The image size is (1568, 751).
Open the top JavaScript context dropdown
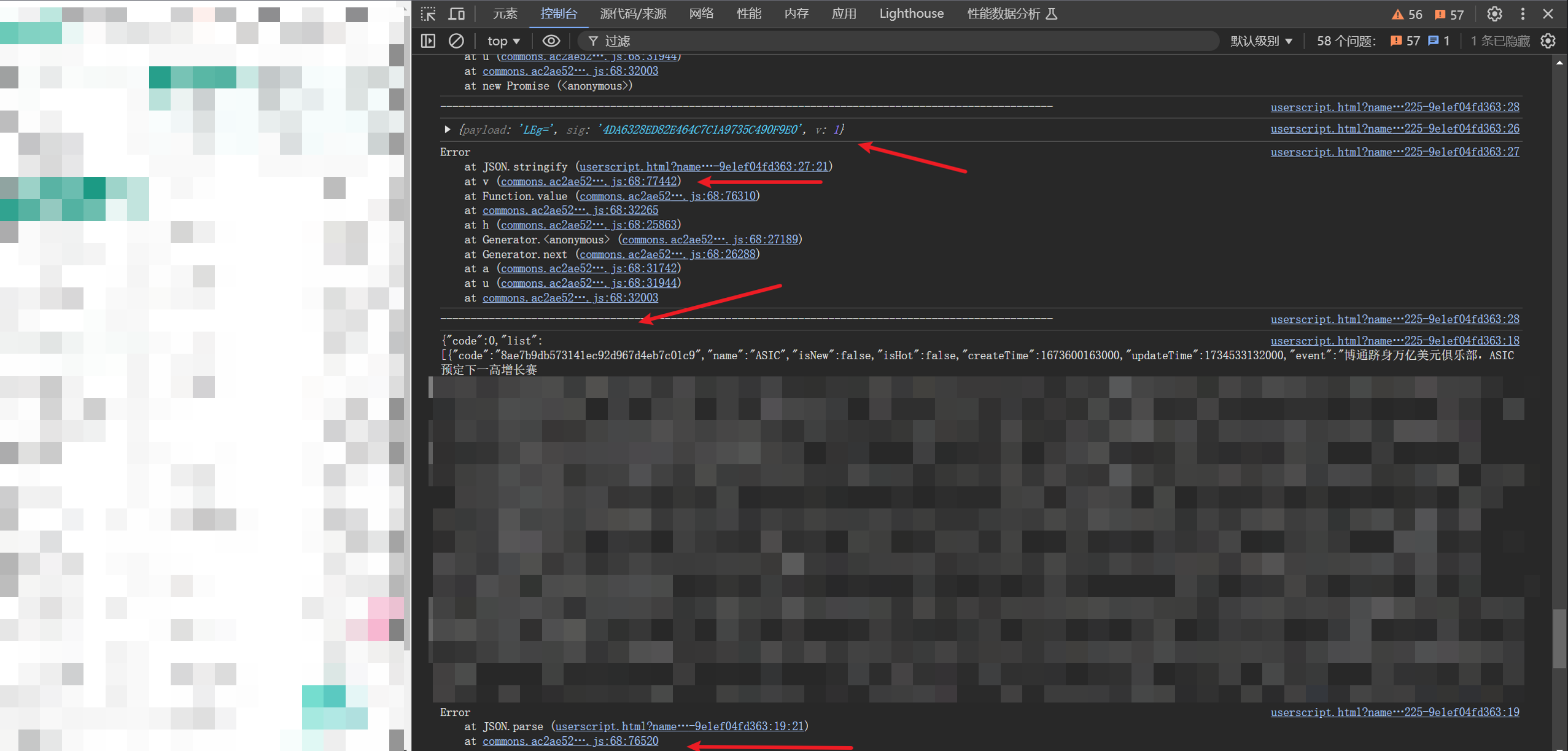pyautogui.click(x=503, y=41)
